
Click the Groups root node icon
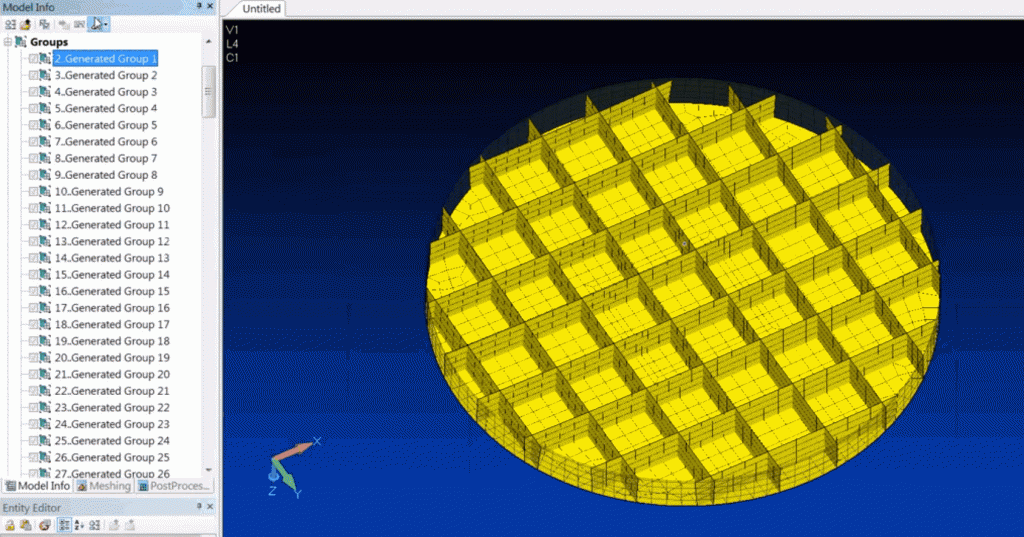pos(21,42)
